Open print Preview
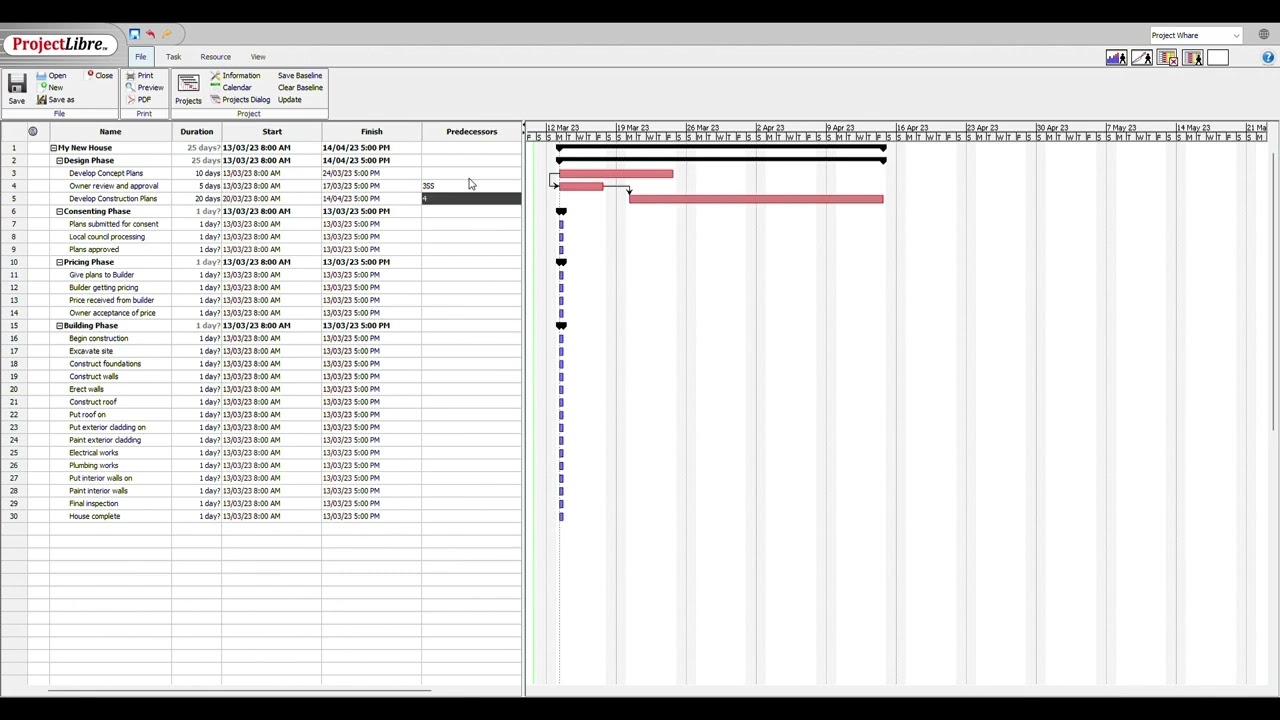Image resolution: width=1280 pixels, height=720 pixels. point(145,88)
